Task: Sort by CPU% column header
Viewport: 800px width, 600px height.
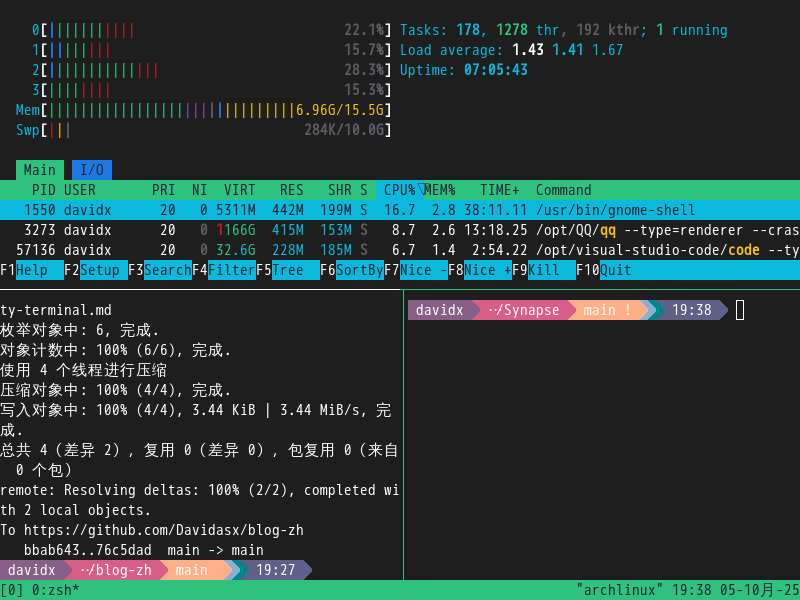Action: click(x=399, y=190)
